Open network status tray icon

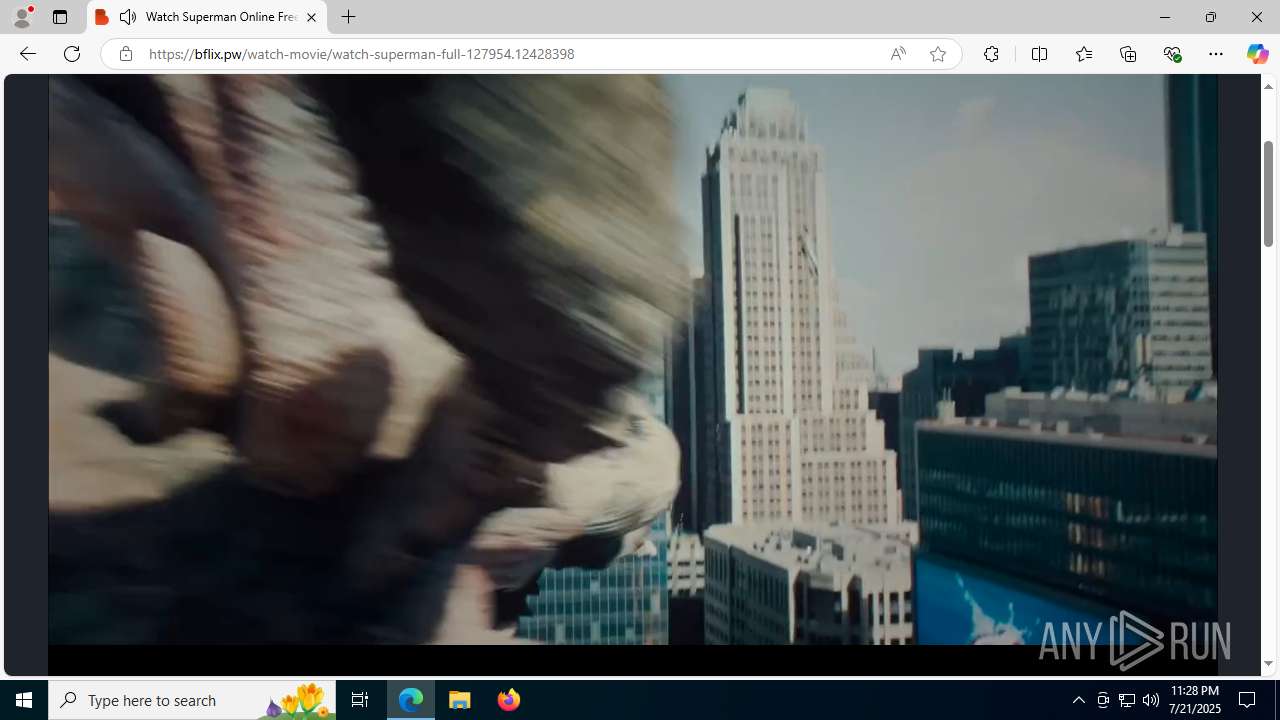1127,700
